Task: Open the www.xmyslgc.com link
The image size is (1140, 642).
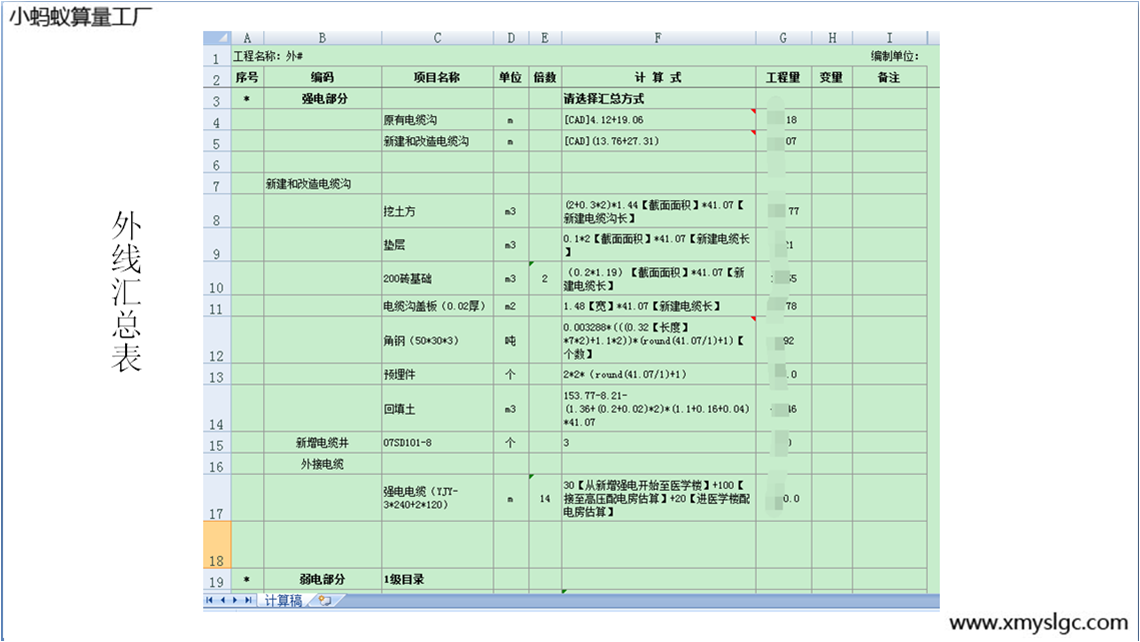Action: (x=1037, y=623)
